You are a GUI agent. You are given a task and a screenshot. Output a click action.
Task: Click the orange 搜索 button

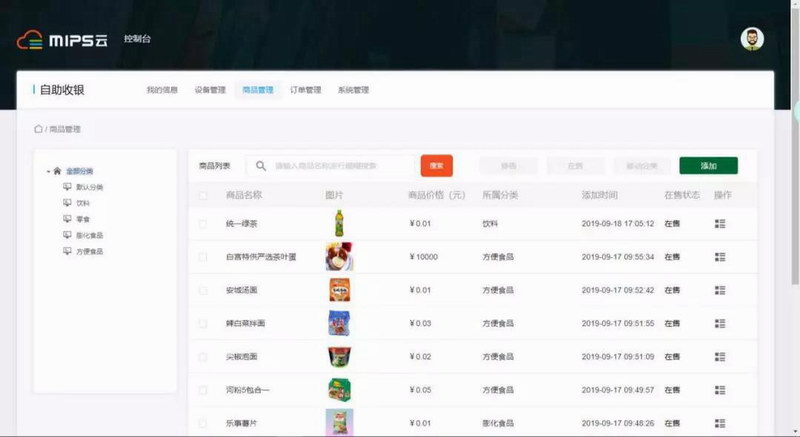pyautogui.click(x=436, y=166)
